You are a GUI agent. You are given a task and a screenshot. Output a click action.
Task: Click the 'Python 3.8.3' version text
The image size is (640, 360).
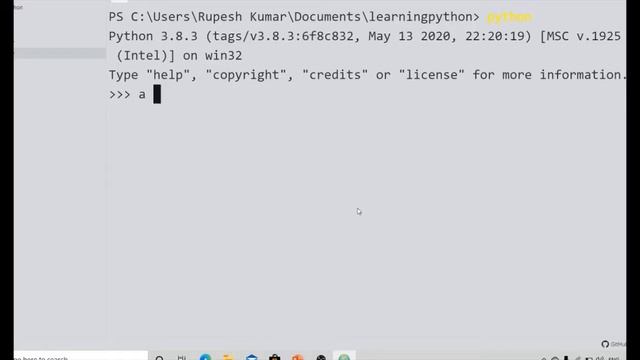pos(153,36)
